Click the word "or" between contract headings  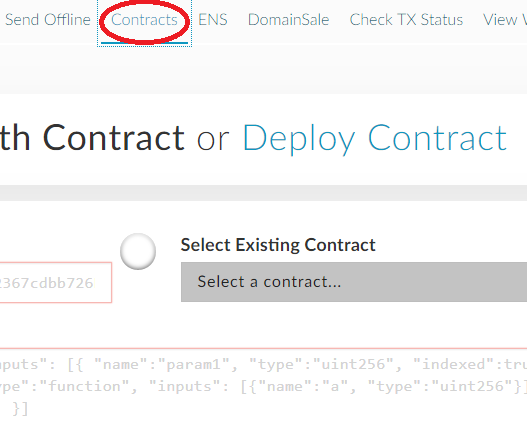213,140
